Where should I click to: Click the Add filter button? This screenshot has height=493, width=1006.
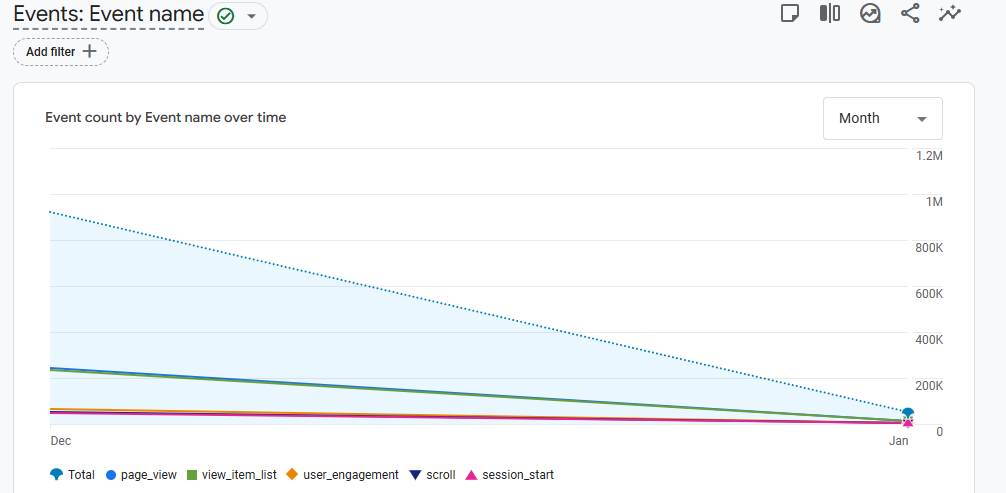pos(61,51)
